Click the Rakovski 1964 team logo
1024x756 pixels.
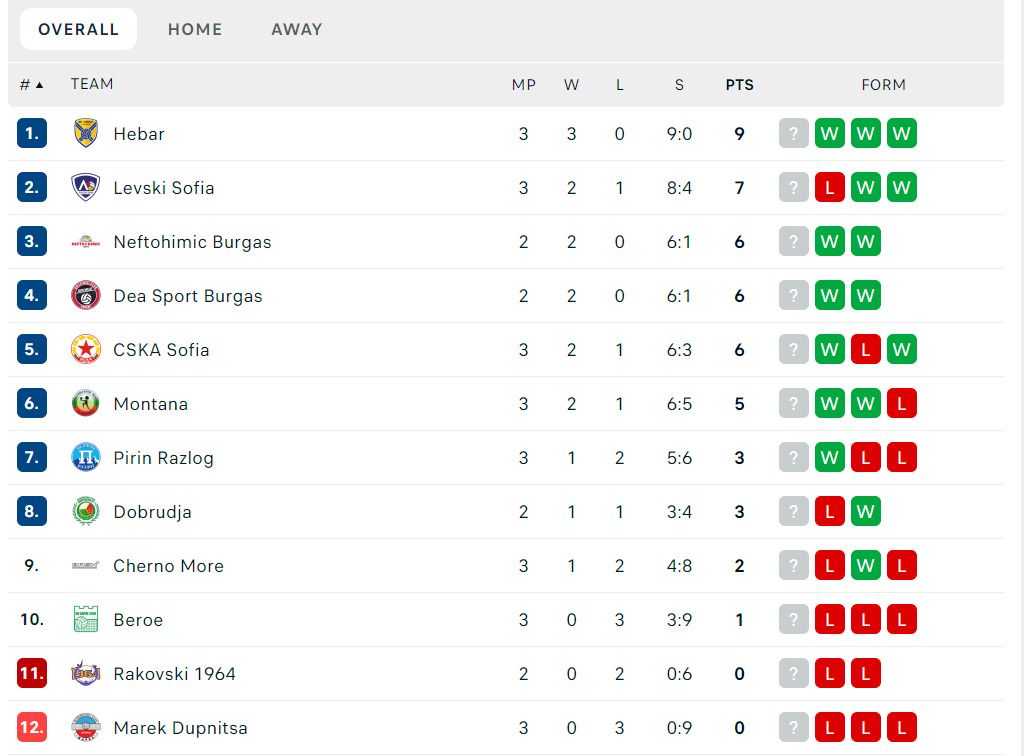[86, 673]
